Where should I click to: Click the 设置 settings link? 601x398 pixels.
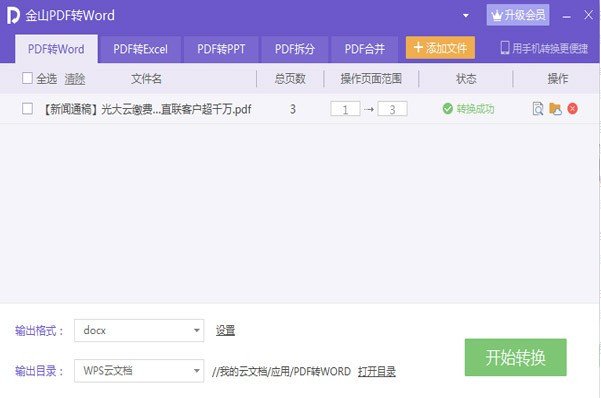(x=225, y=331)
